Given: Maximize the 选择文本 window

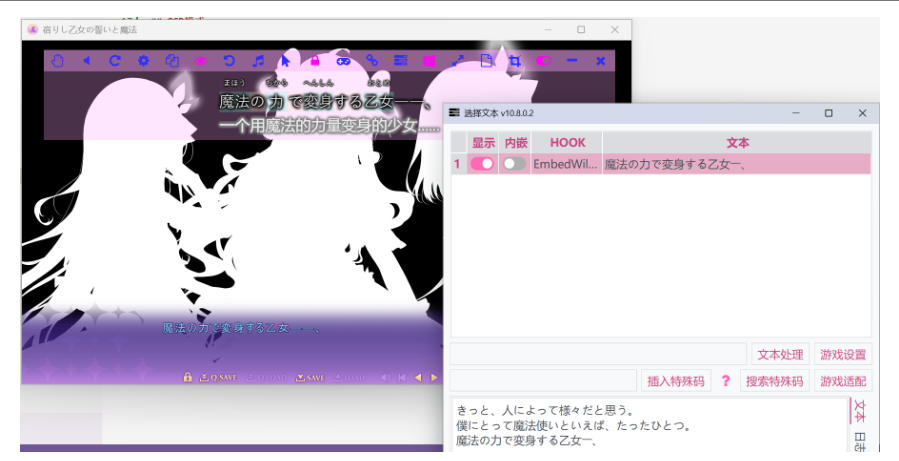Looking at the screenshot, I should (828, 113).
